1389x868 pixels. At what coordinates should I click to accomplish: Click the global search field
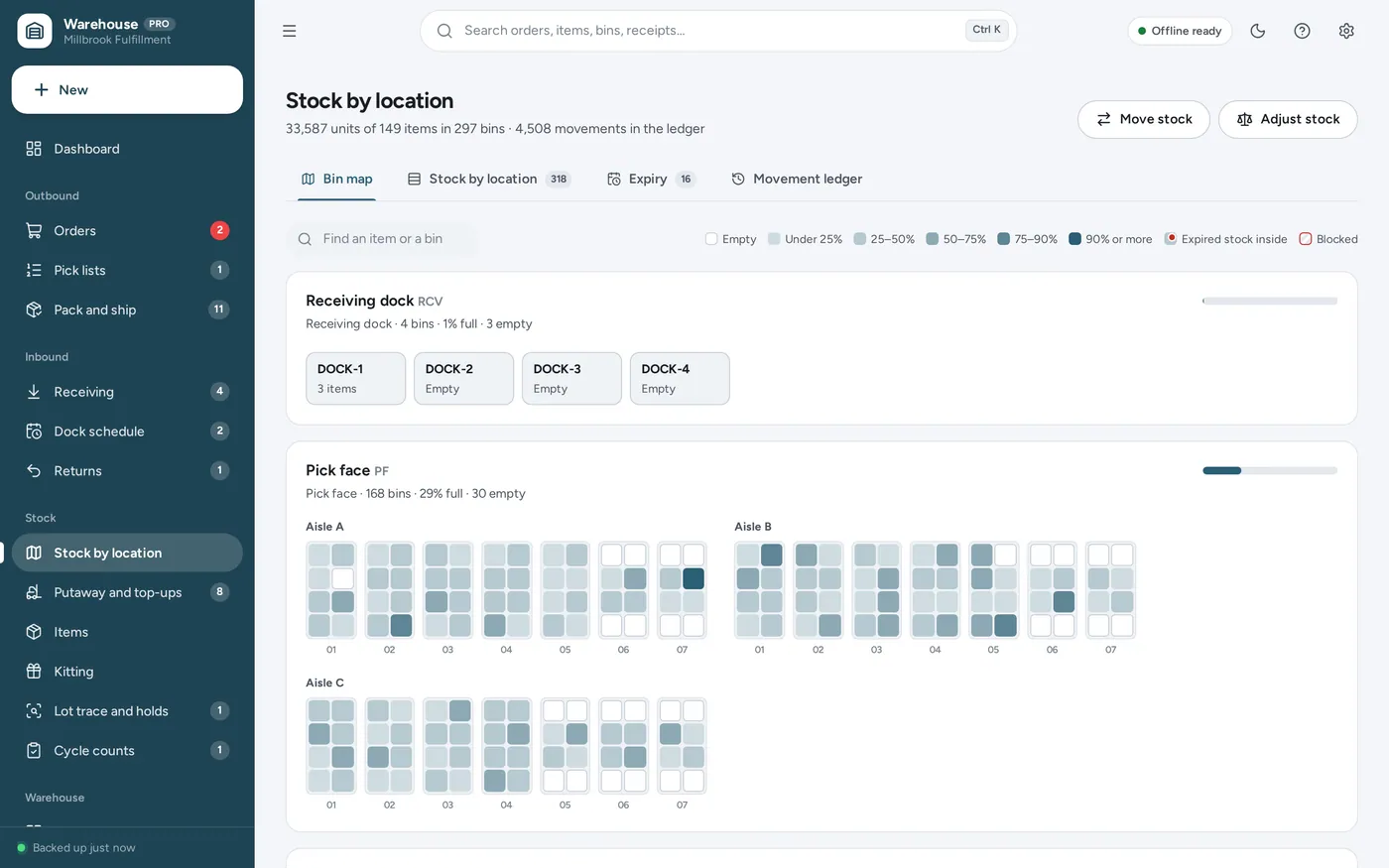718,31
